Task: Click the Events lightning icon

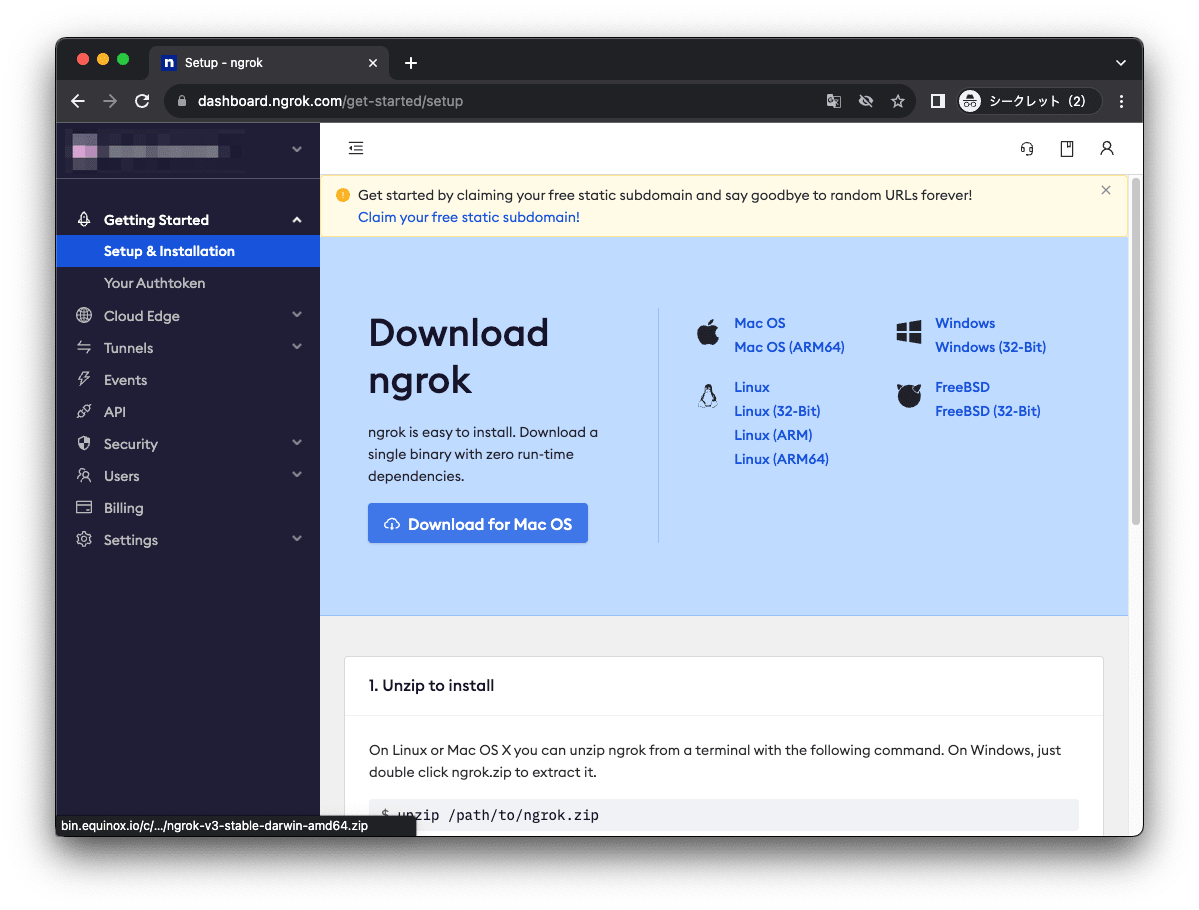Action: click(84, 379)
